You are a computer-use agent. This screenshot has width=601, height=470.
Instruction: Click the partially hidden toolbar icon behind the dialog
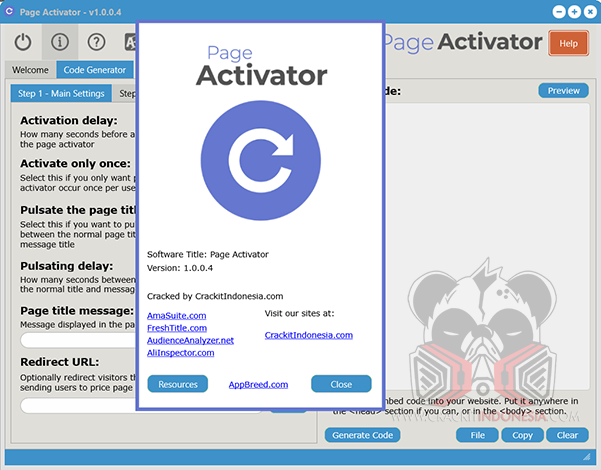click(130, 42)
